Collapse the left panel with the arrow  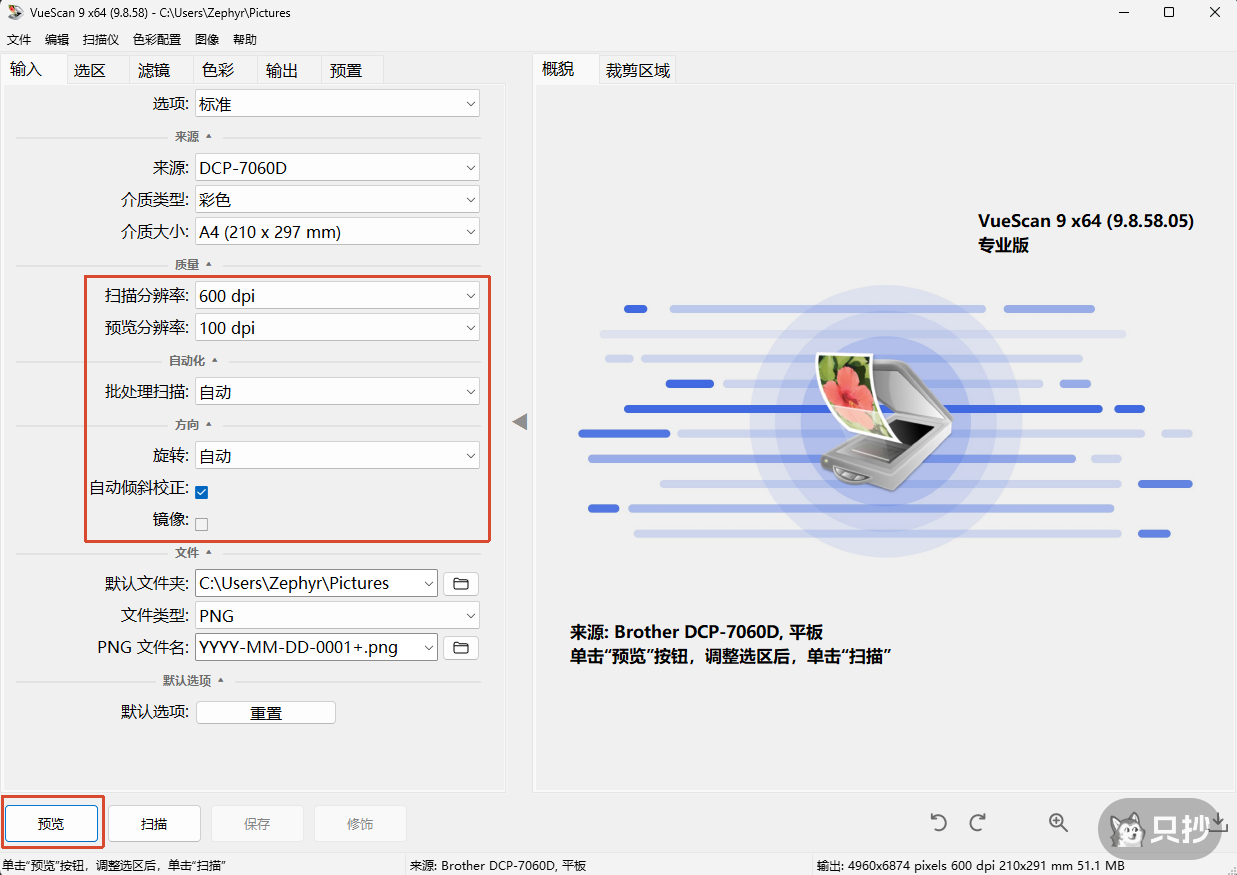(x=519, y=422)
